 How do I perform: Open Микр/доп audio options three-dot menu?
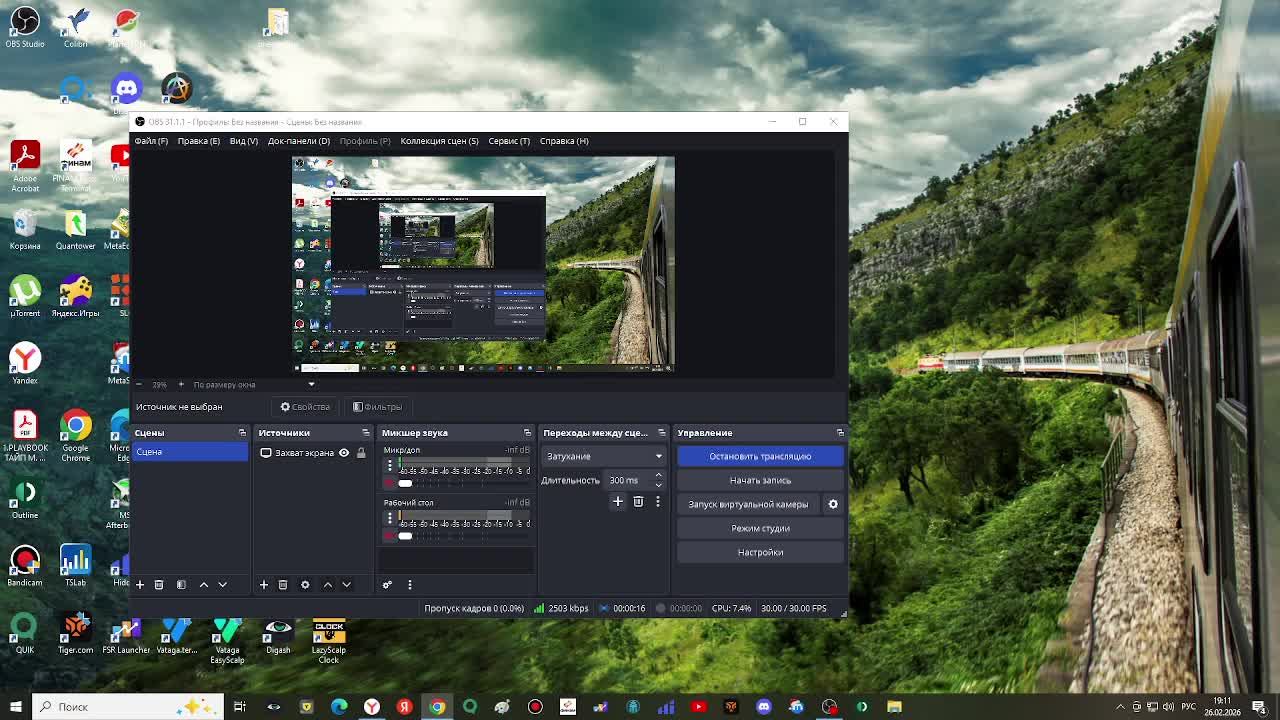click(x=390, y=465)
